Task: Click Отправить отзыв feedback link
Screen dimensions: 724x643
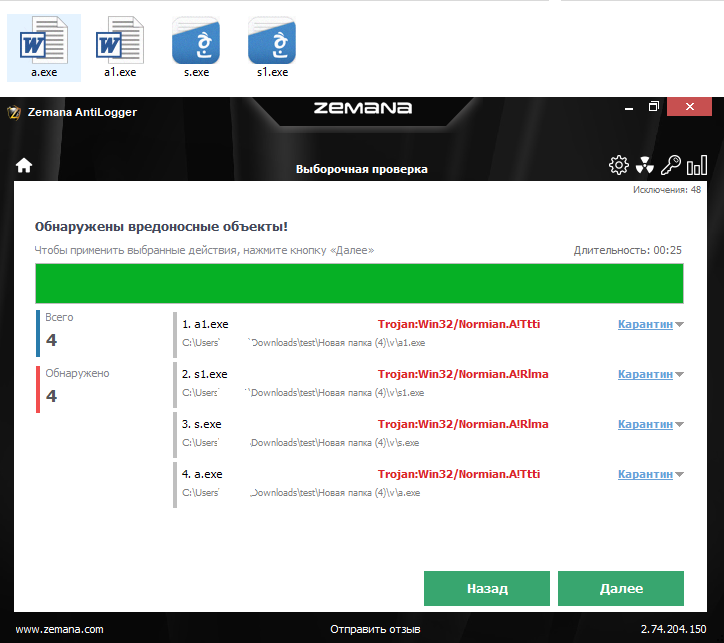Action: coord(375,629)
